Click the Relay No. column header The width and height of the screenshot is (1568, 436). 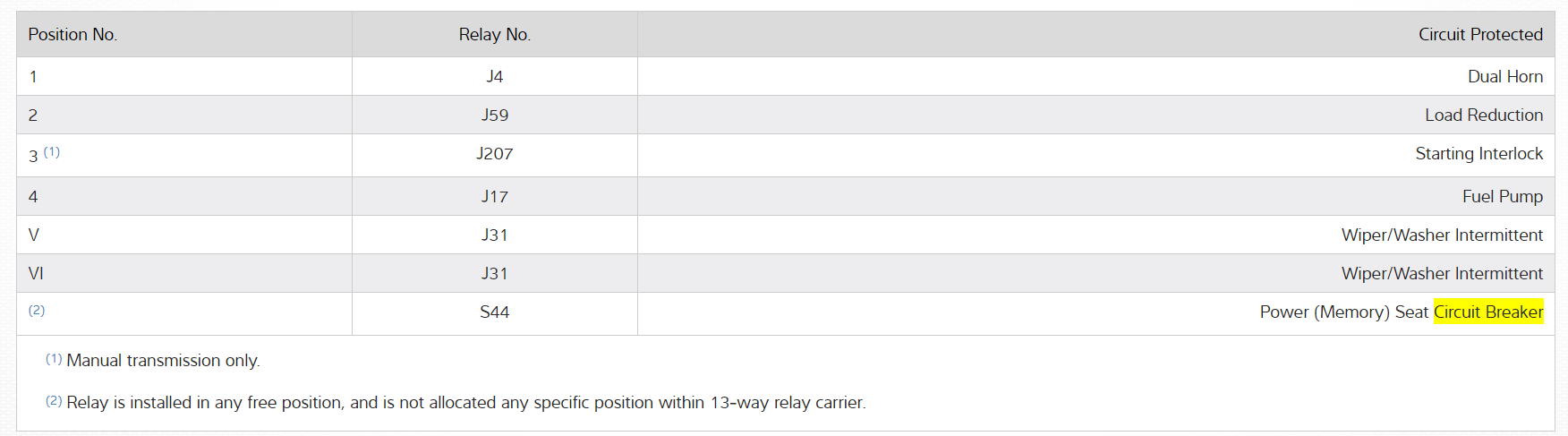pyautogui.click(x=494, y=34)
